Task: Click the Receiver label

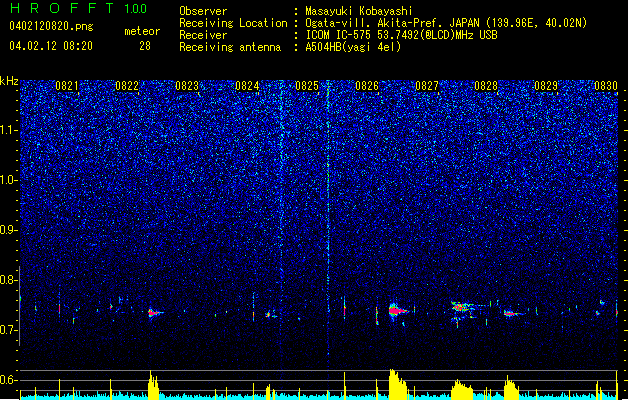Action: click(203, 35)
